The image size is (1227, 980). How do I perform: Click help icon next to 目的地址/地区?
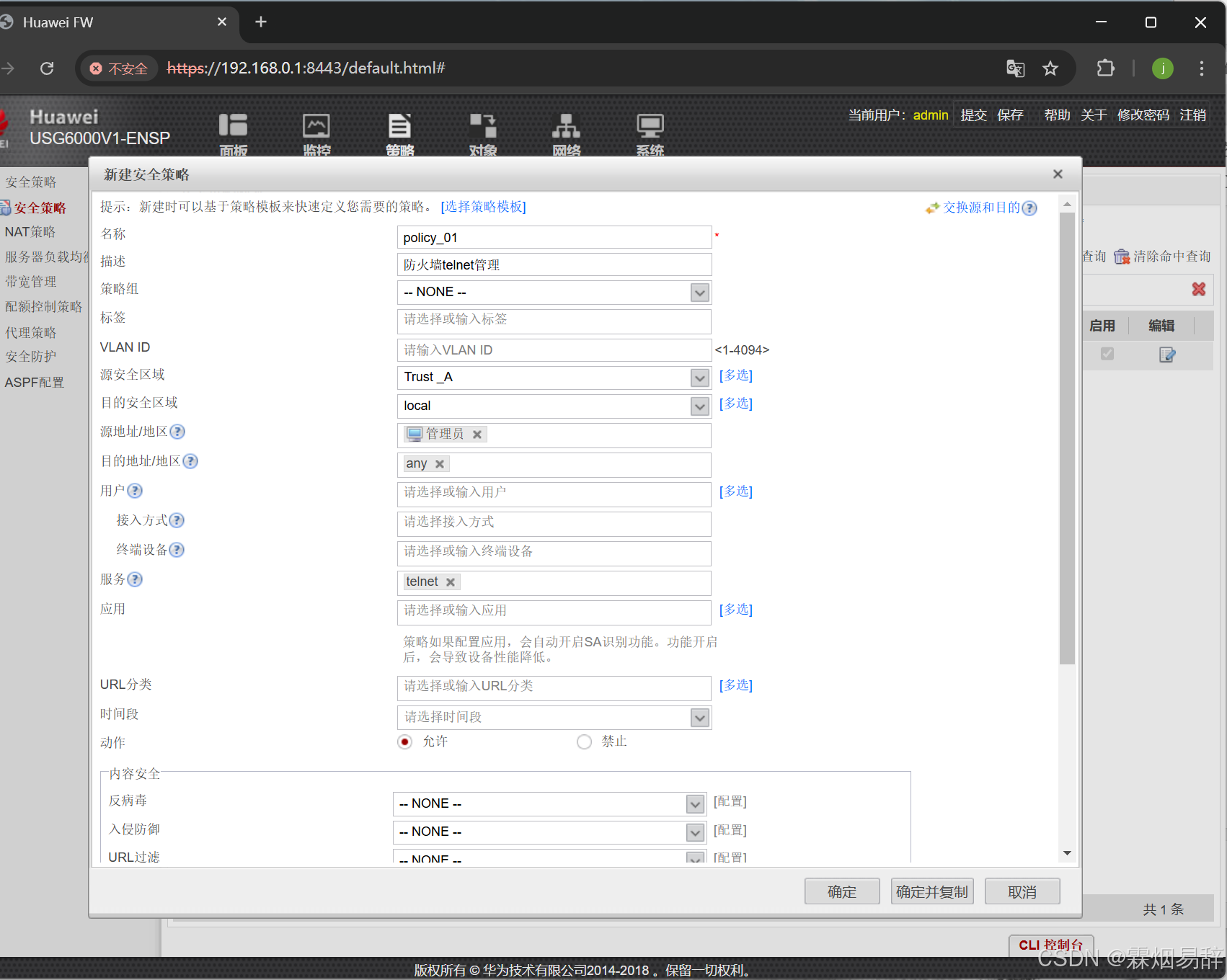190,461
